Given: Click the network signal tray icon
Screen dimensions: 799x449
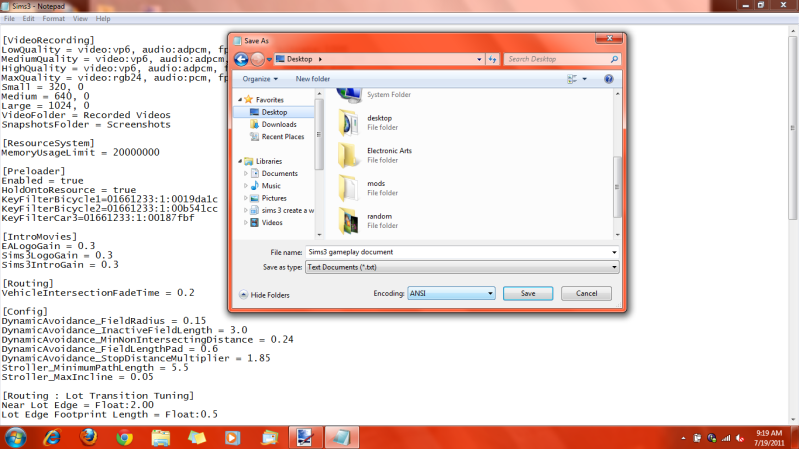Looking at the screenshot, I should click(x=726, y=438).
